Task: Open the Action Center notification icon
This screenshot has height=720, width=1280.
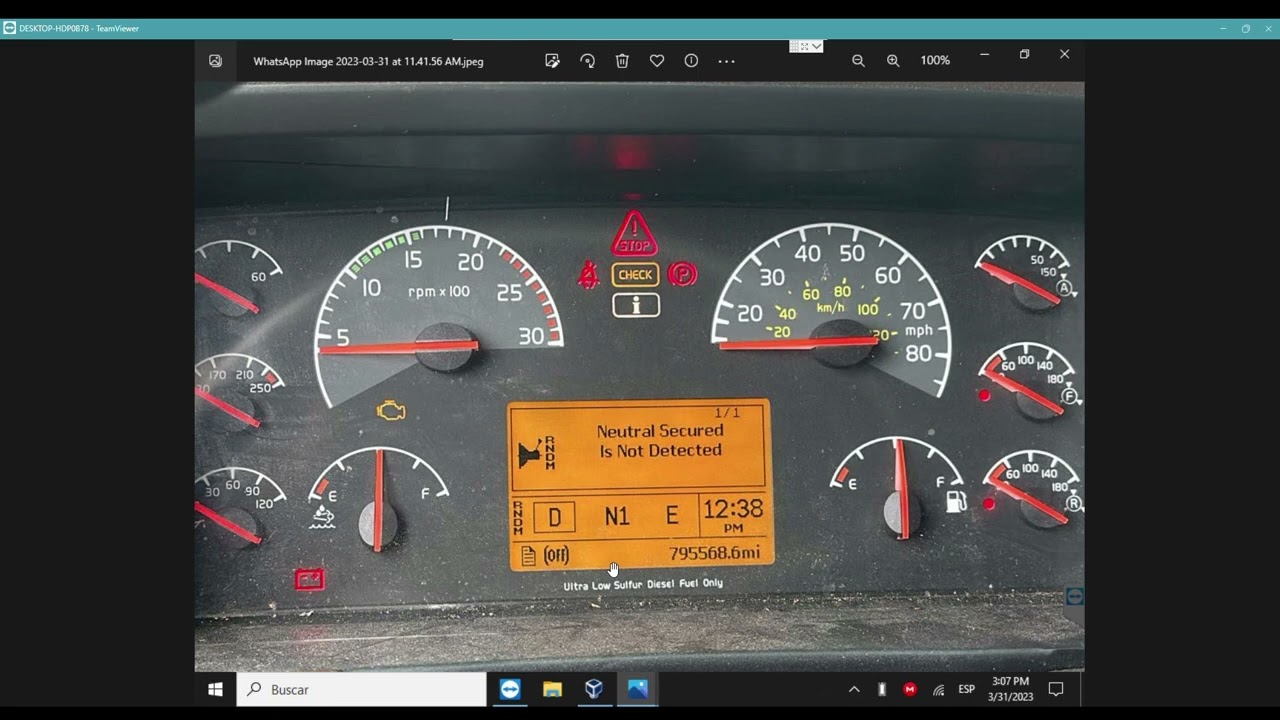Action: (x=1056, y=689)
